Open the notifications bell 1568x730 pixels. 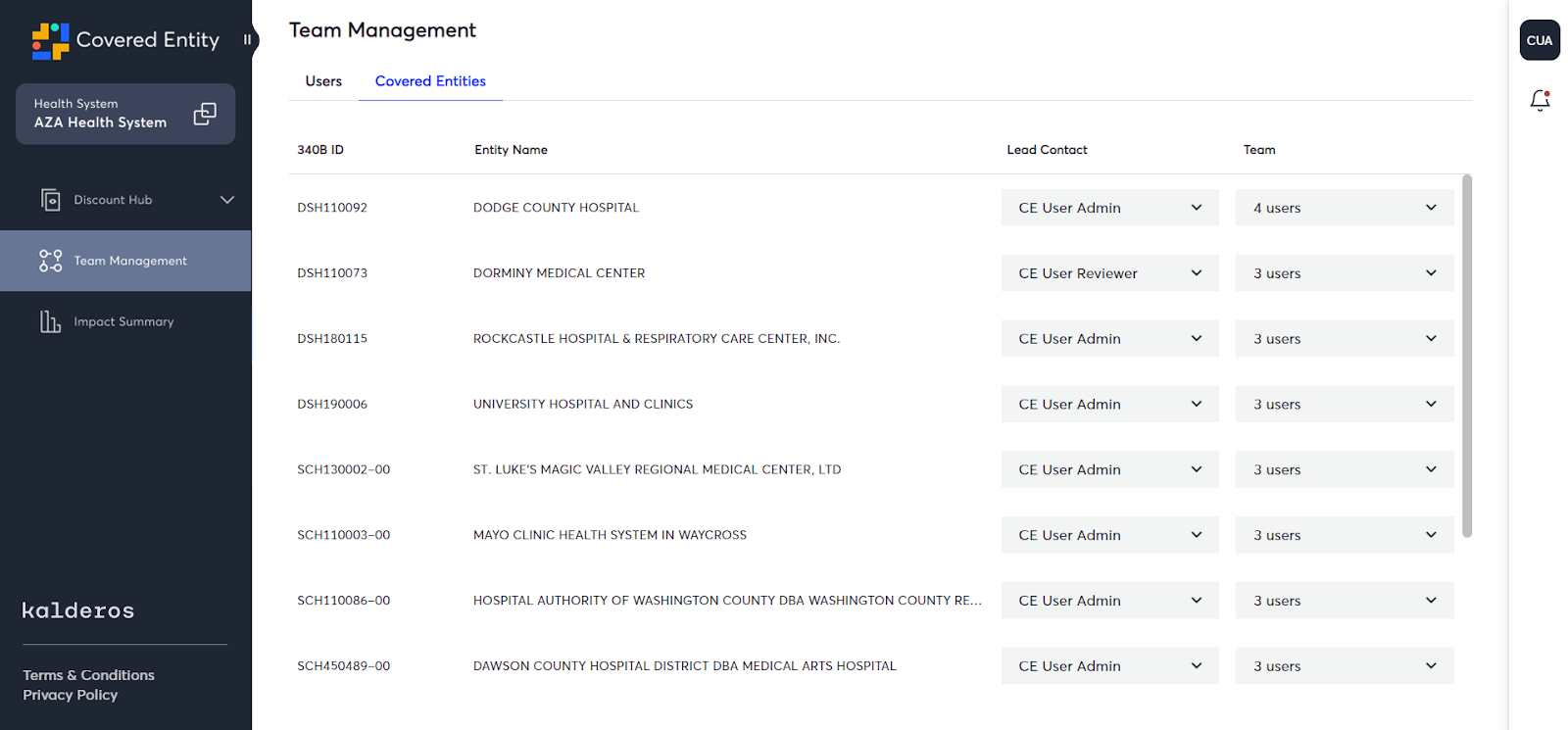point(1540,100)
